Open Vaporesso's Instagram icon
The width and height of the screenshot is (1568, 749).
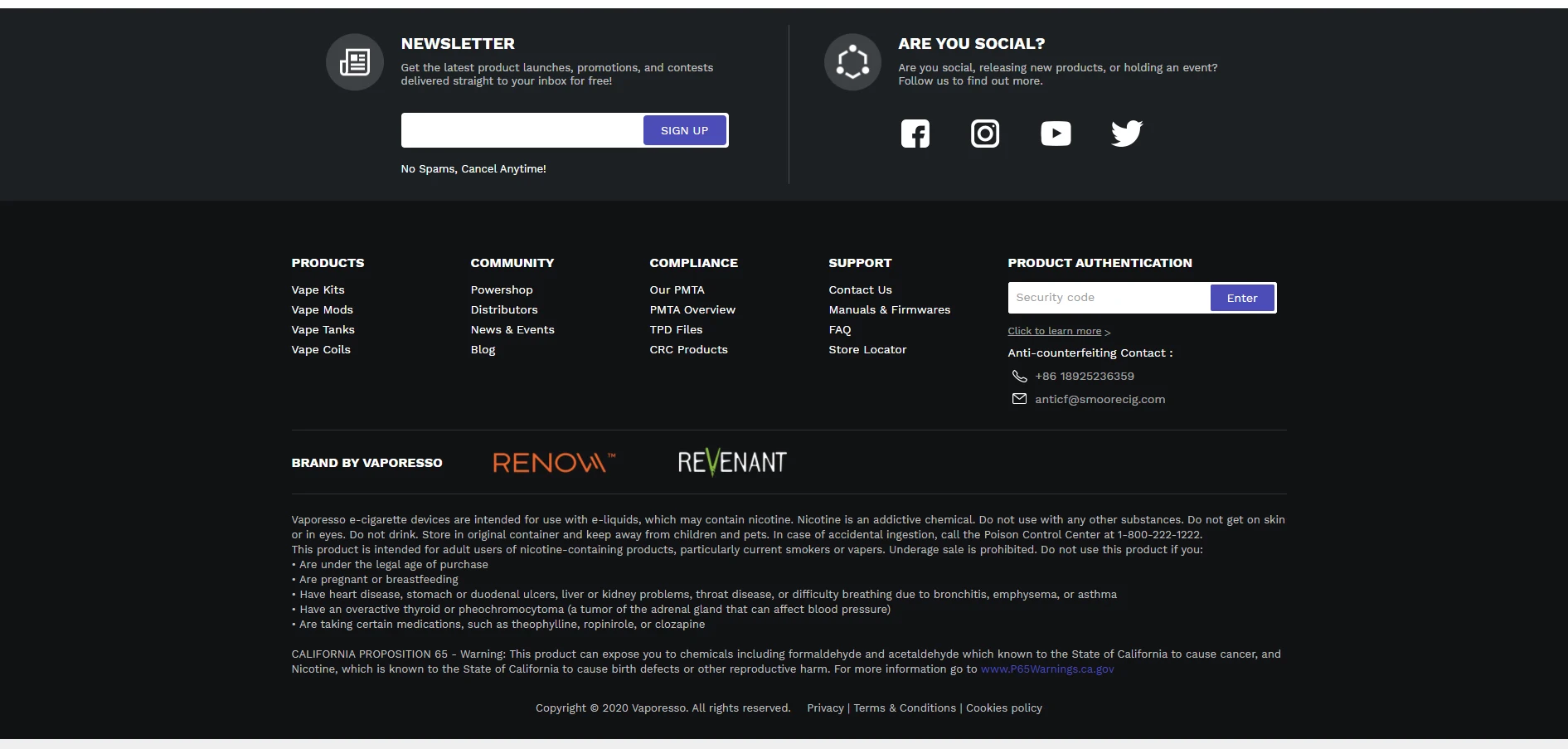[x=985, y=134]
